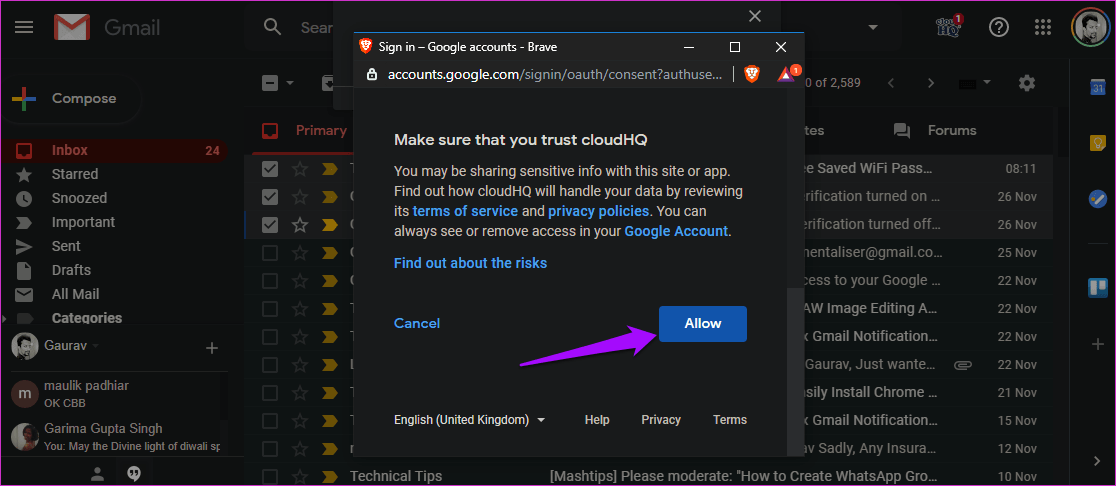1116x486 pixels.
Task: Toggle the importance marker on the 08:11 email
Action: click(329, 169)
